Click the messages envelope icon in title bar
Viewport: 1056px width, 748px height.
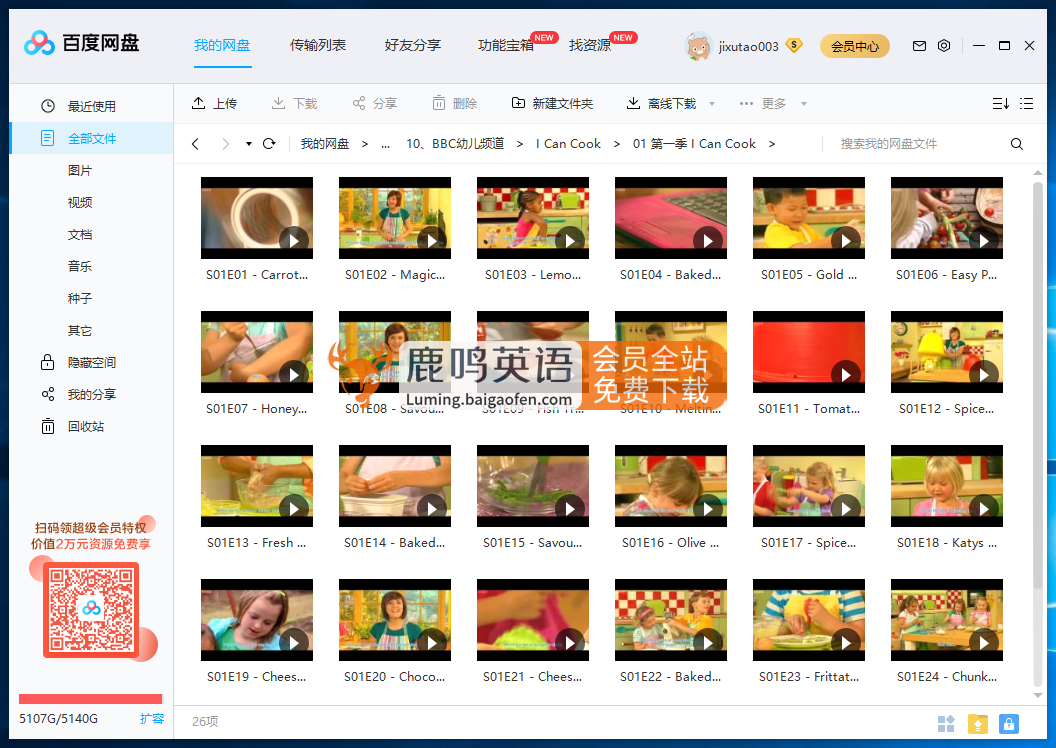[x=919, y=46]
